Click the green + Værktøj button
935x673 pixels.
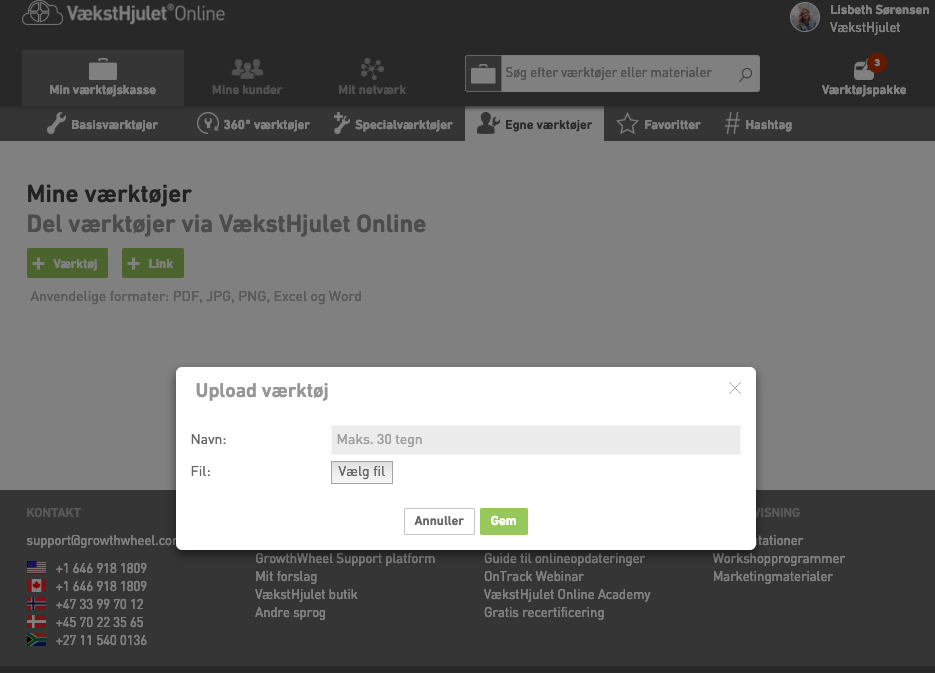pos(67,263)
